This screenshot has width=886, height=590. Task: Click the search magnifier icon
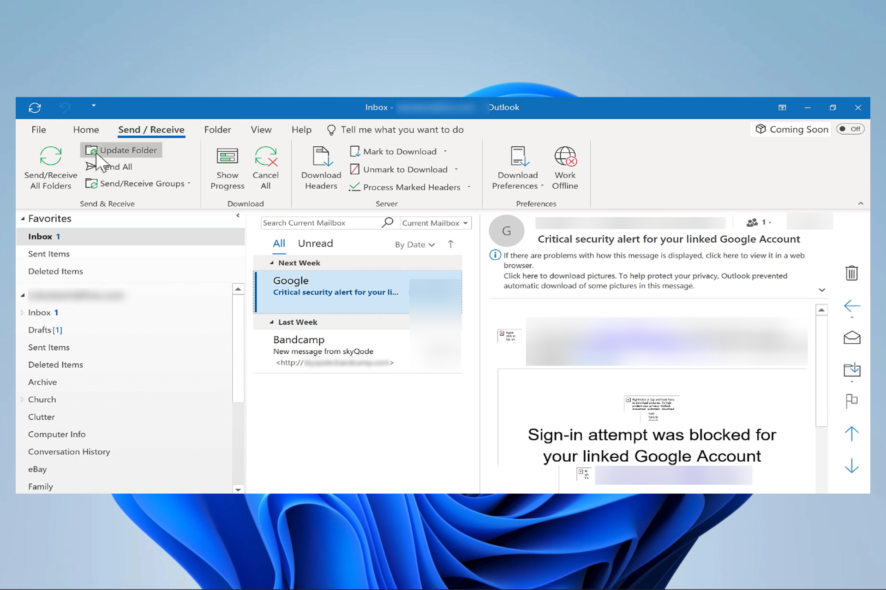tap(388, 223)
